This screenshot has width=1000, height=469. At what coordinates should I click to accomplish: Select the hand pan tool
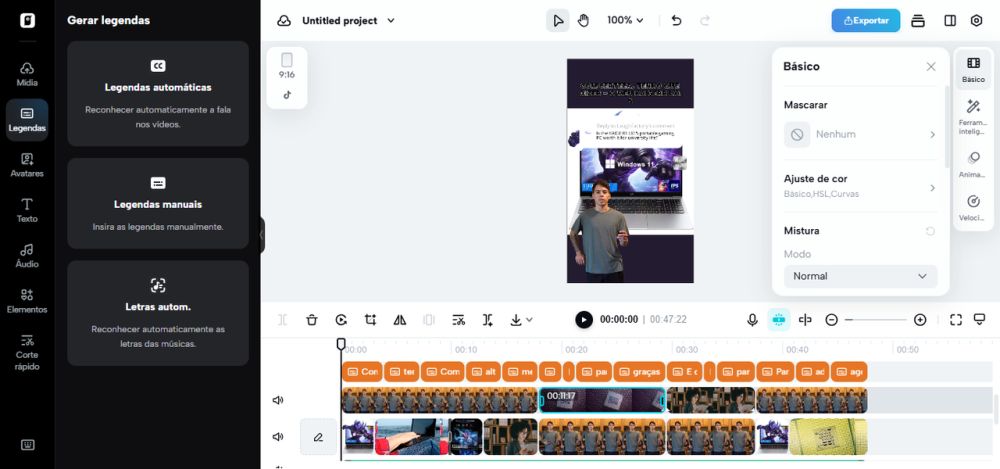tap(584, 20)
